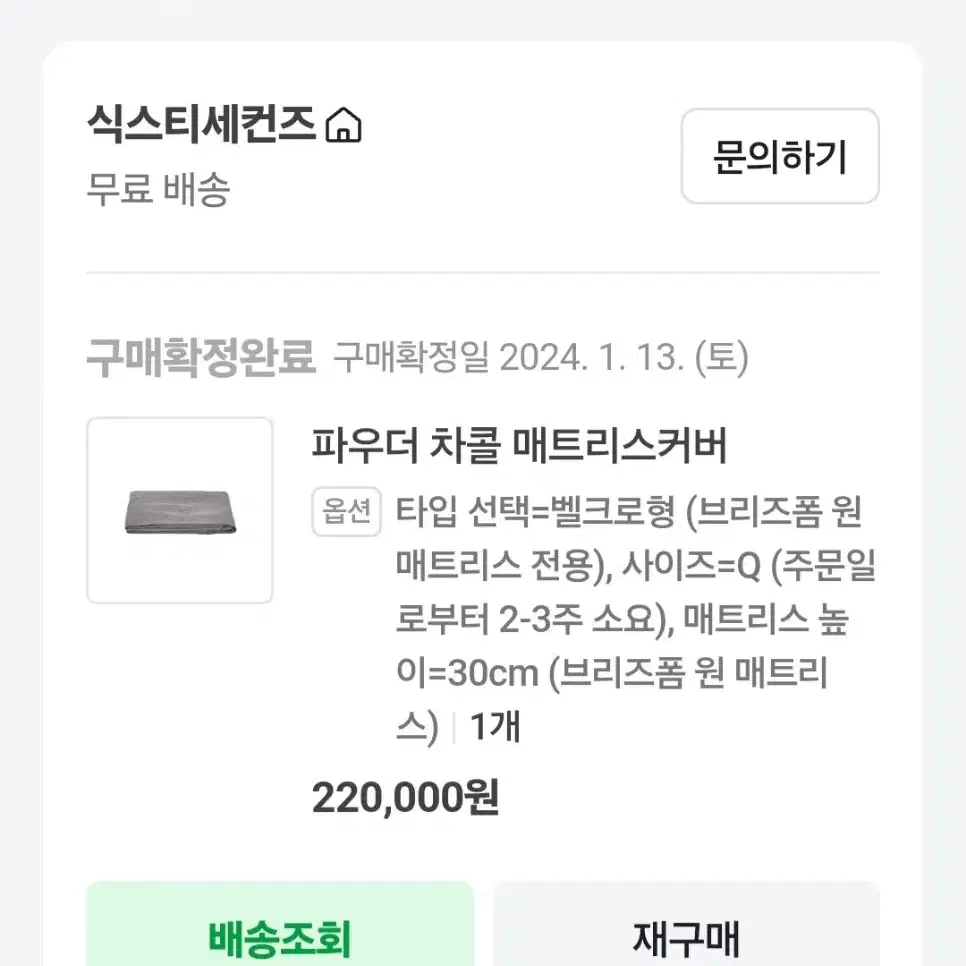This screenshot has width=966, height=966.
Task: Click the 구매확정일 label text
Action: coord(411,357)
